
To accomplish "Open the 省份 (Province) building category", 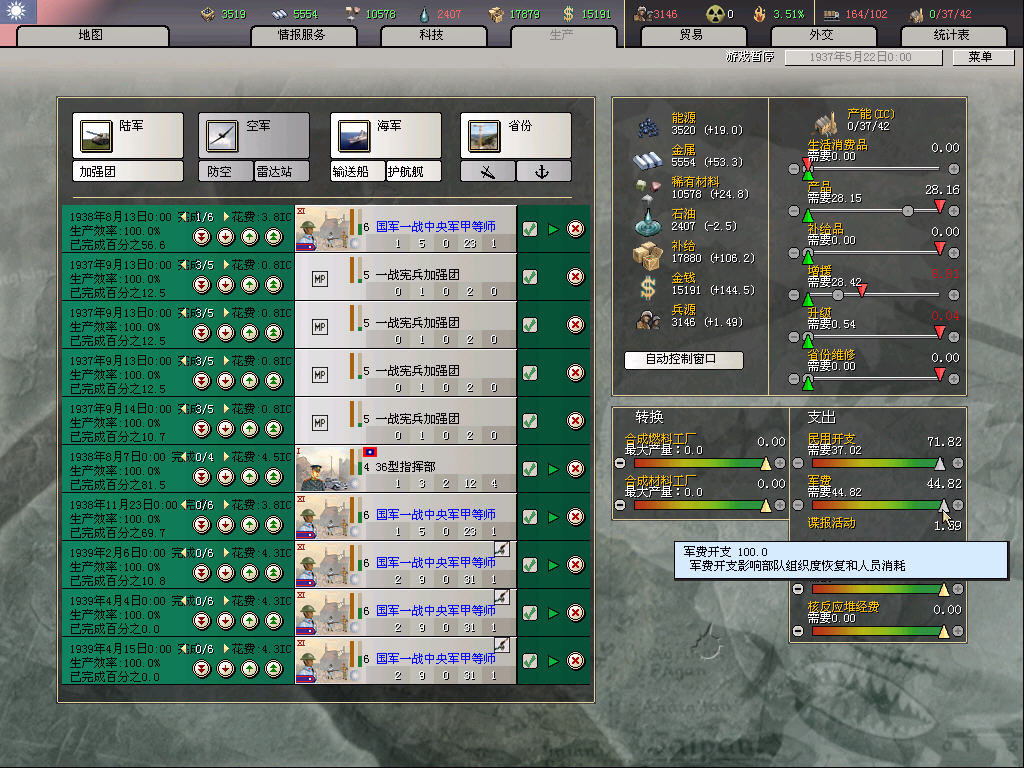I will [515, 135].
